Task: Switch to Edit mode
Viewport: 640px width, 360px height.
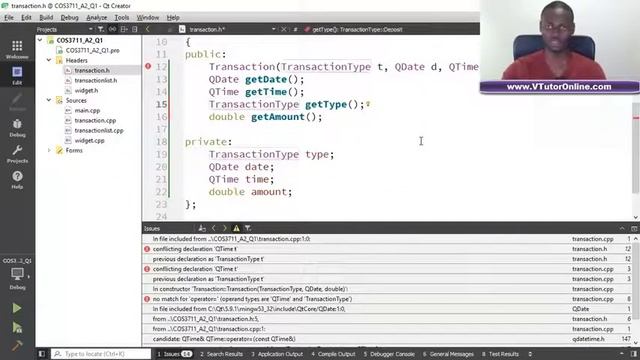Action: 17,76
